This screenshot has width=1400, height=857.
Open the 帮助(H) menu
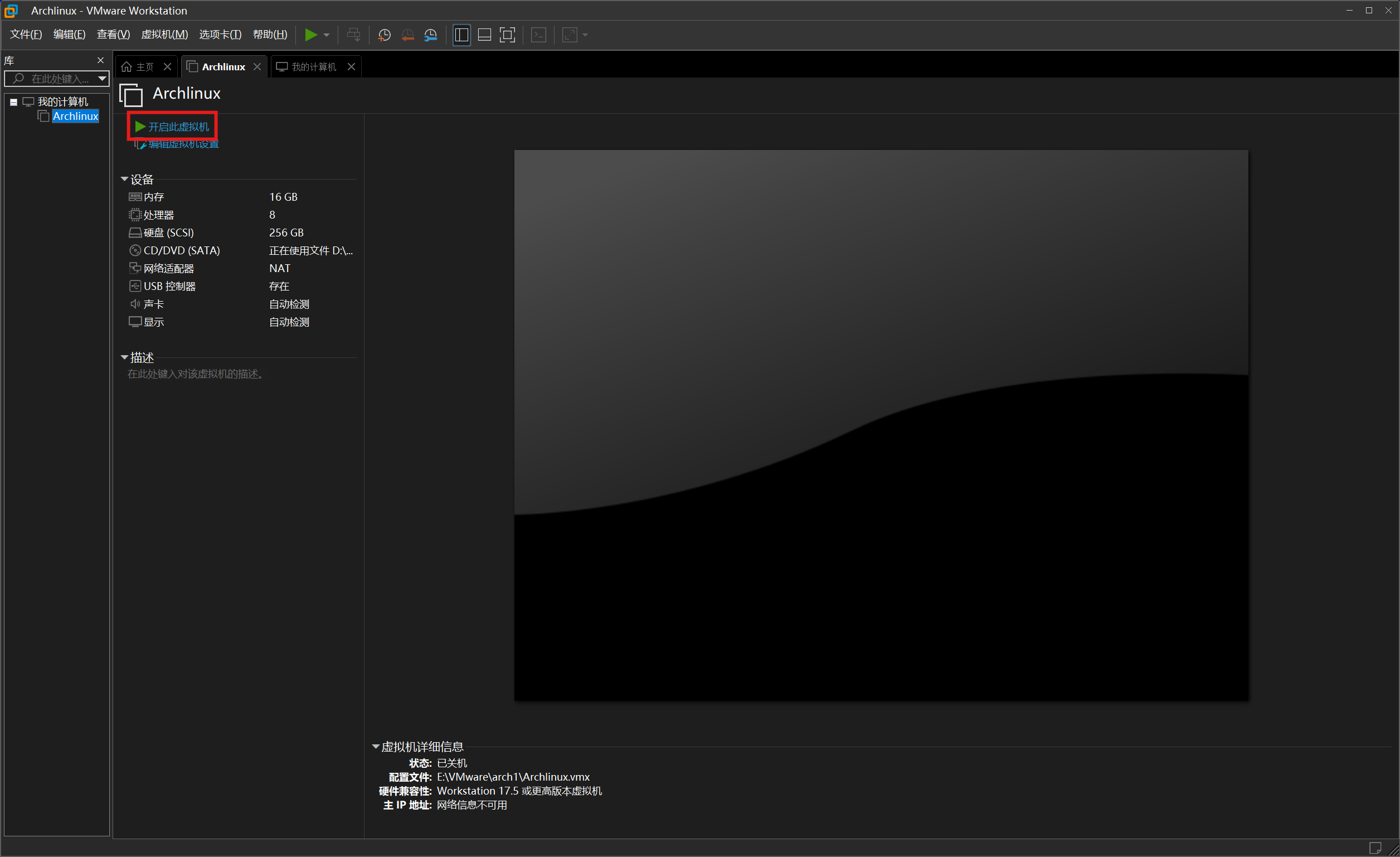click(270, 35)
